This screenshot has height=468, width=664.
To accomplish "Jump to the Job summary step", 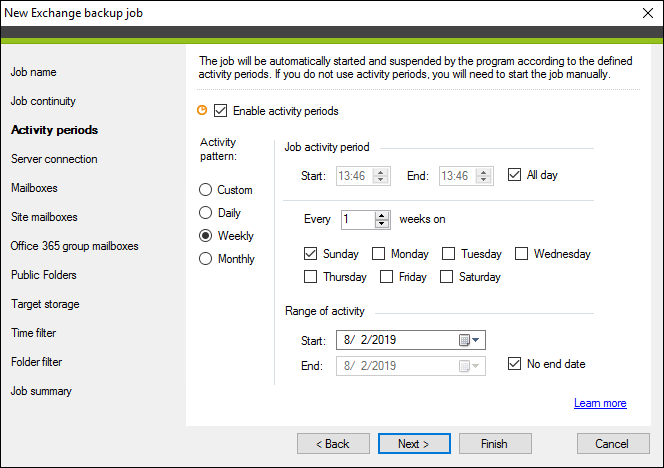I will [41, 391].
